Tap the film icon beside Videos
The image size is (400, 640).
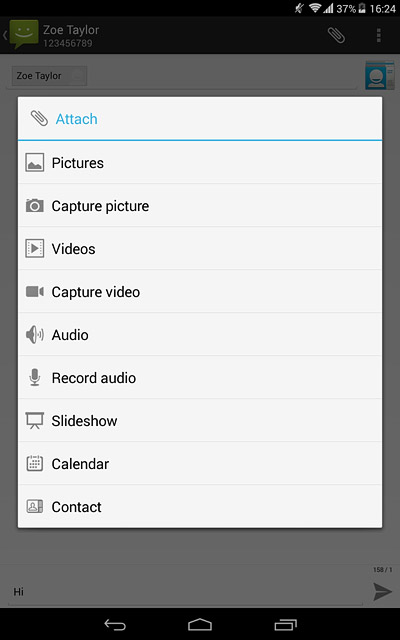point(35,249)
